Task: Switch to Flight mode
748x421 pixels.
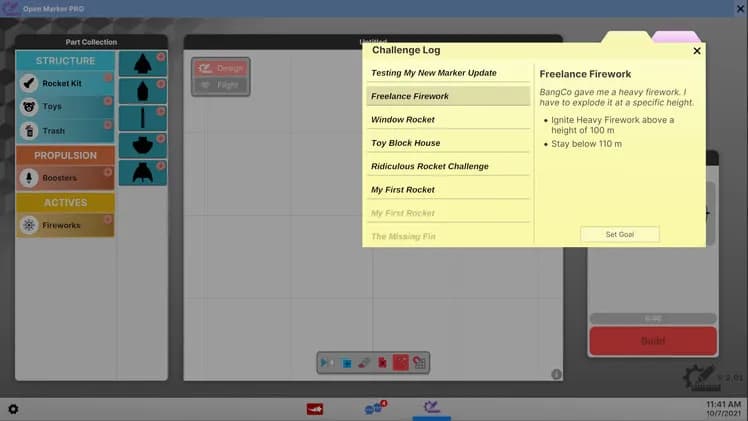Action: coord(220,86)
